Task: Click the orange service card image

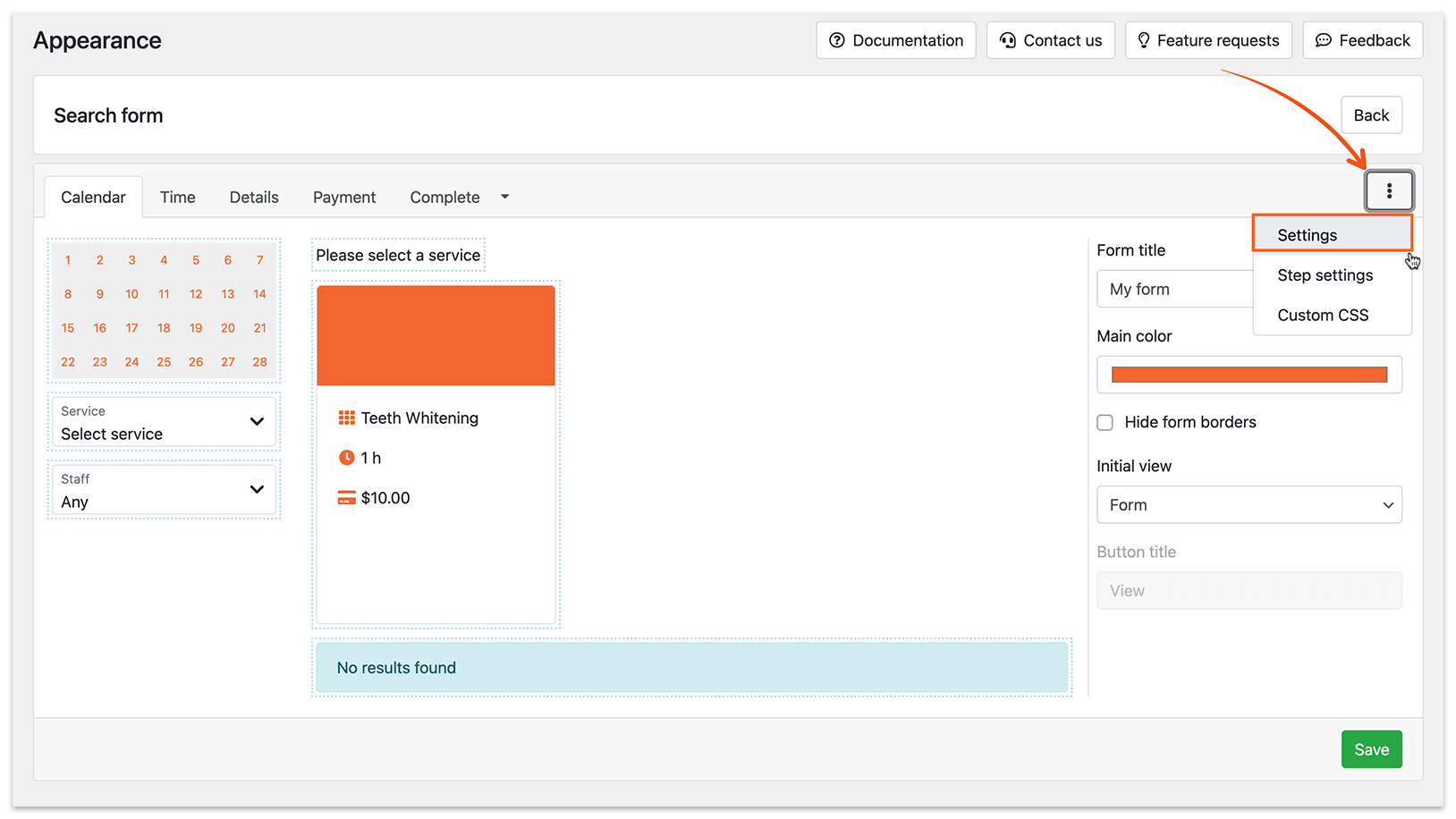Action: tap(436, 335)
